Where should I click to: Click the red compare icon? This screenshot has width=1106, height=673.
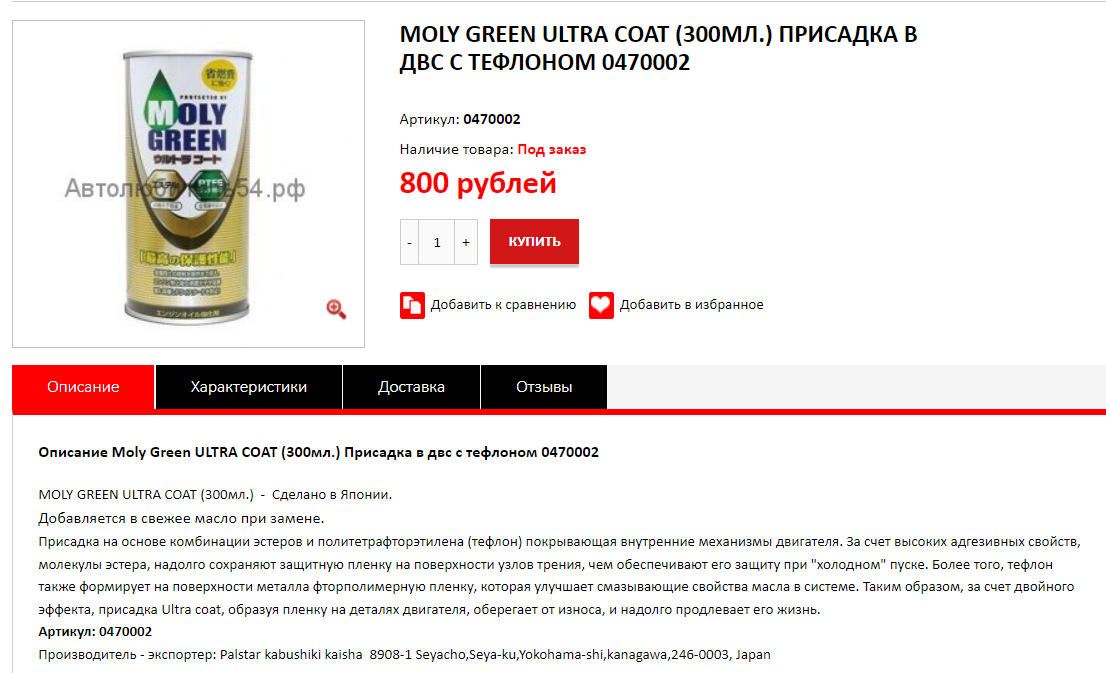coord(412,305)
